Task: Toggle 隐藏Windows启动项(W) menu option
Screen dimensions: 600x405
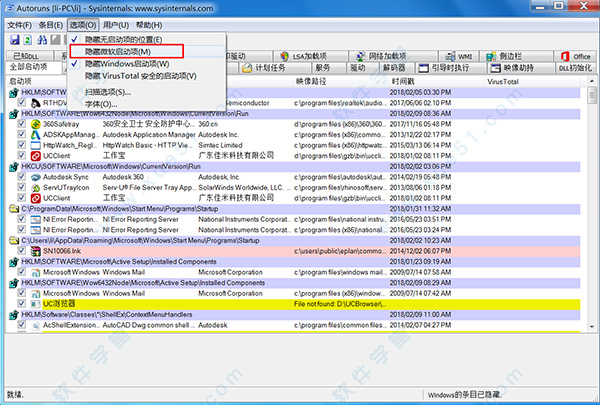Action: pos(147,64)
